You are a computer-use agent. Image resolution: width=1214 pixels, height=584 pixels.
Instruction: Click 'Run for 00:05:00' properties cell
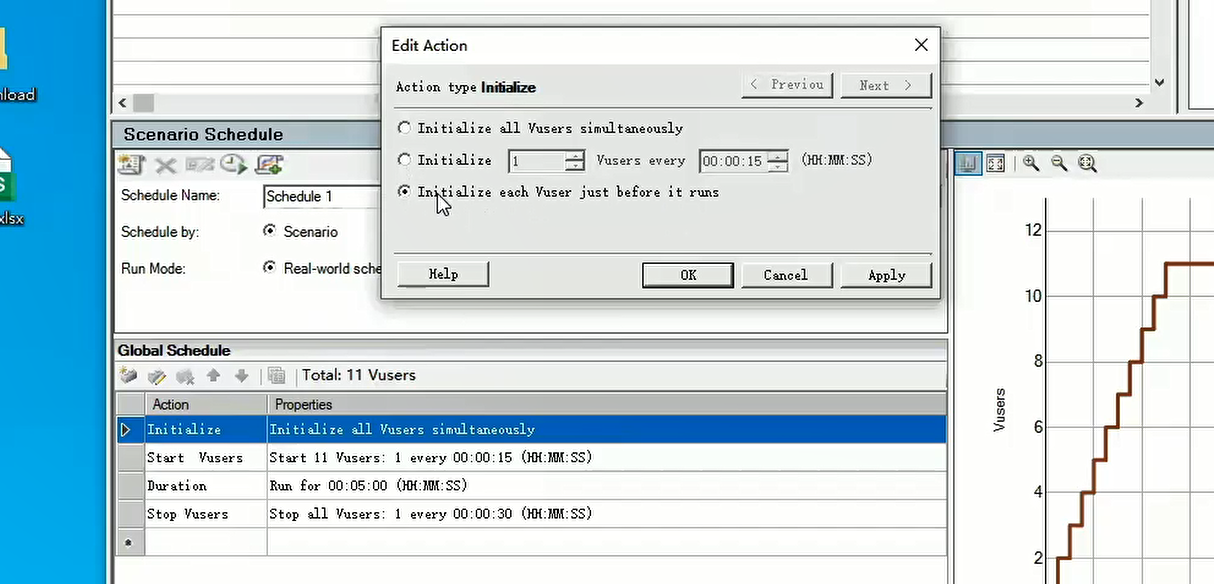607,485
